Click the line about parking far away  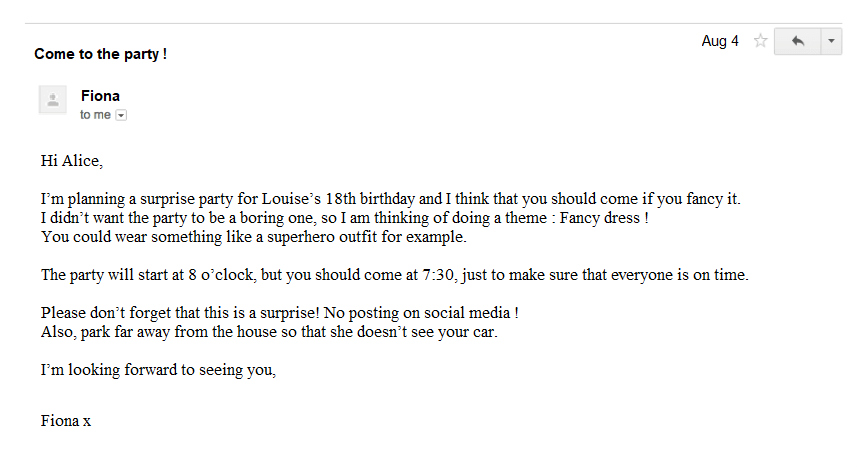pos(269,332)
